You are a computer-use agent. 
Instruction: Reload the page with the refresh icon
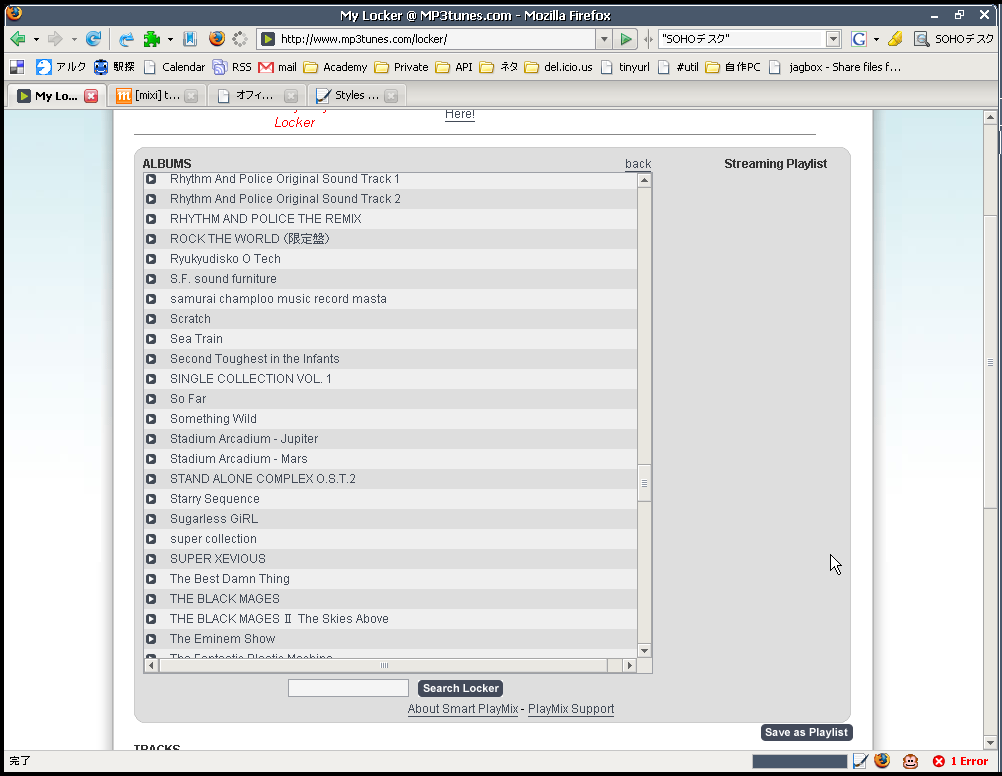click(x=93, y=39)
